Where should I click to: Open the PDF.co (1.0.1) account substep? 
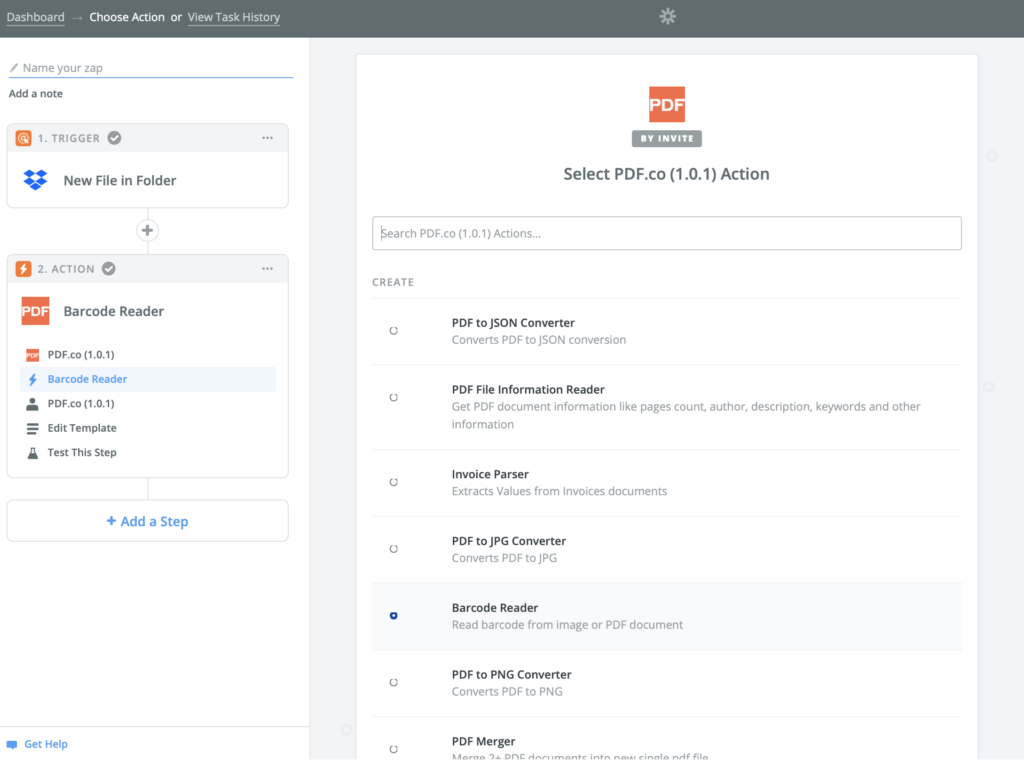click(x=148, y=404)
